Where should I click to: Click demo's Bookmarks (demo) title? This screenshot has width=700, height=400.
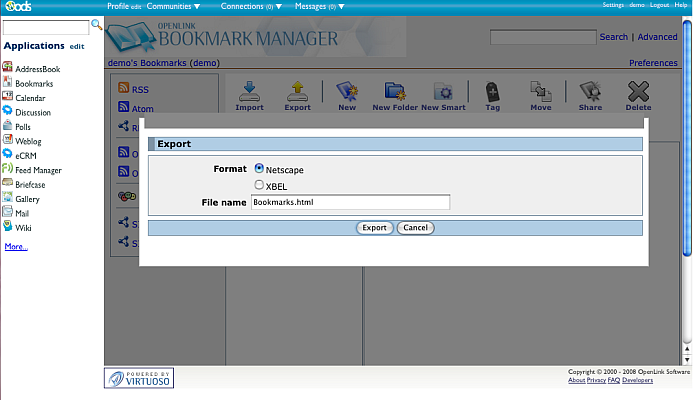tap(163, 63)
